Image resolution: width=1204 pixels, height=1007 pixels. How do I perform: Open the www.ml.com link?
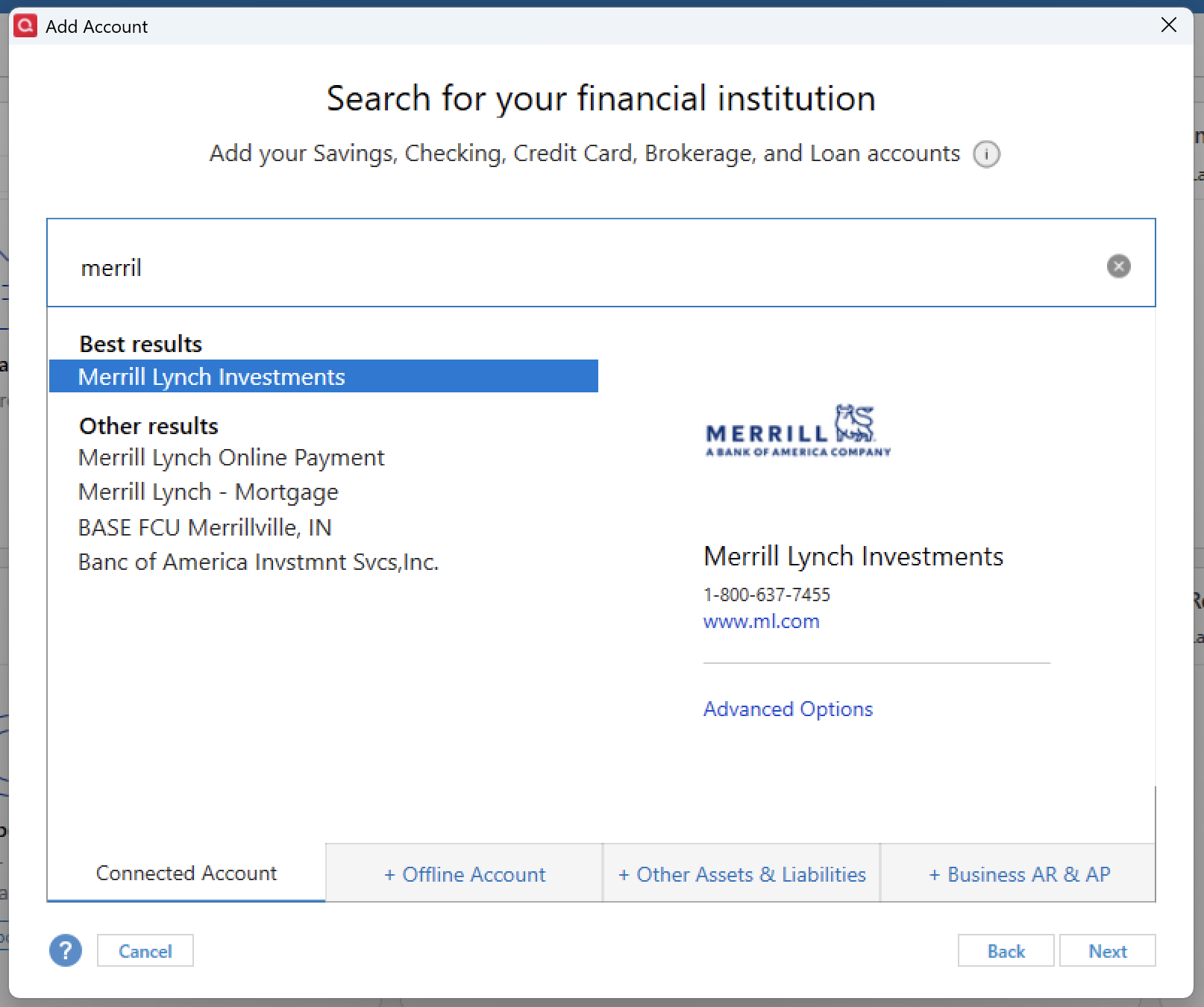point(761,621)
